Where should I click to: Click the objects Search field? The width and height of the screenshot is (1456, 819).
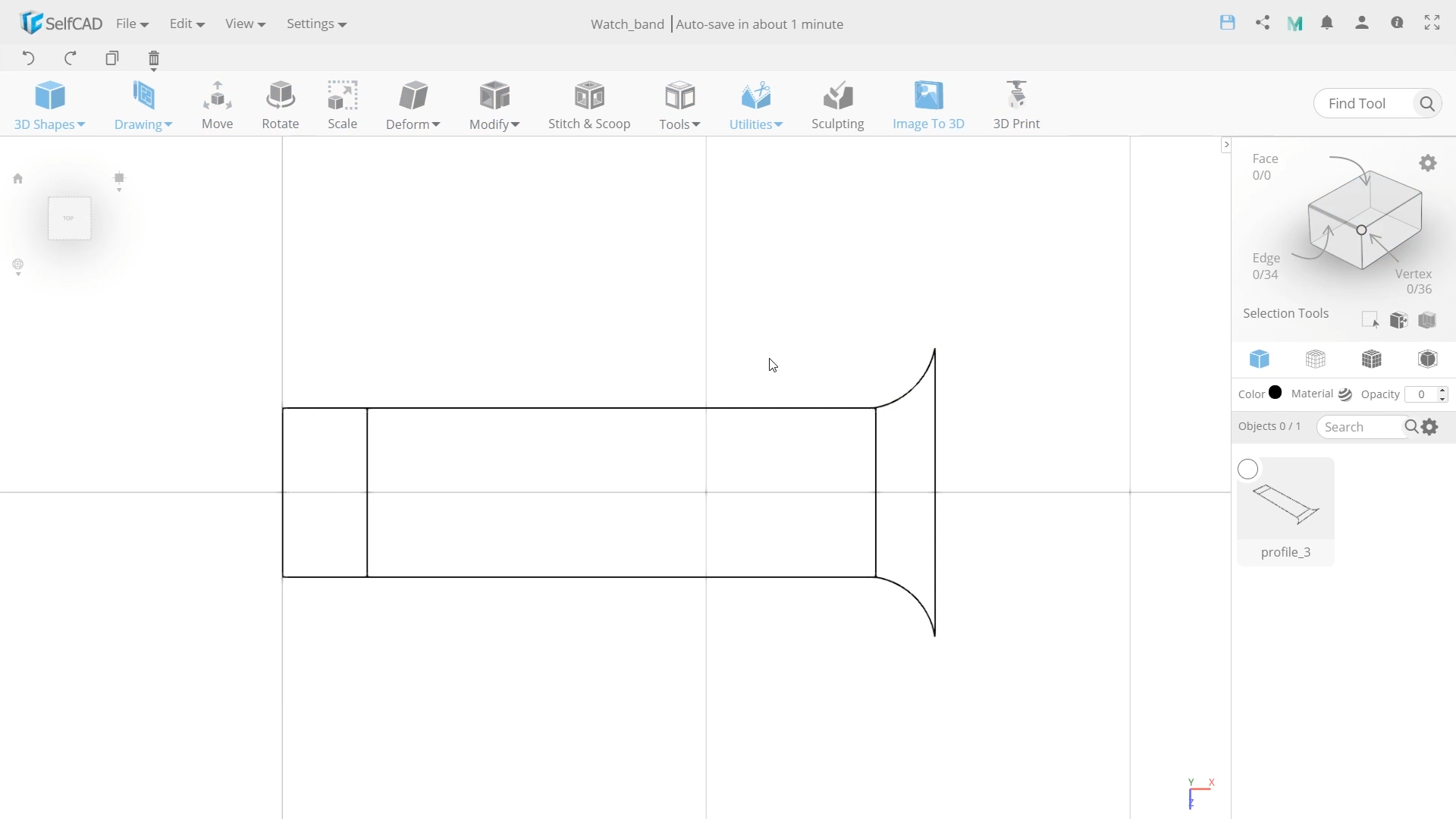pos(1362,427)
